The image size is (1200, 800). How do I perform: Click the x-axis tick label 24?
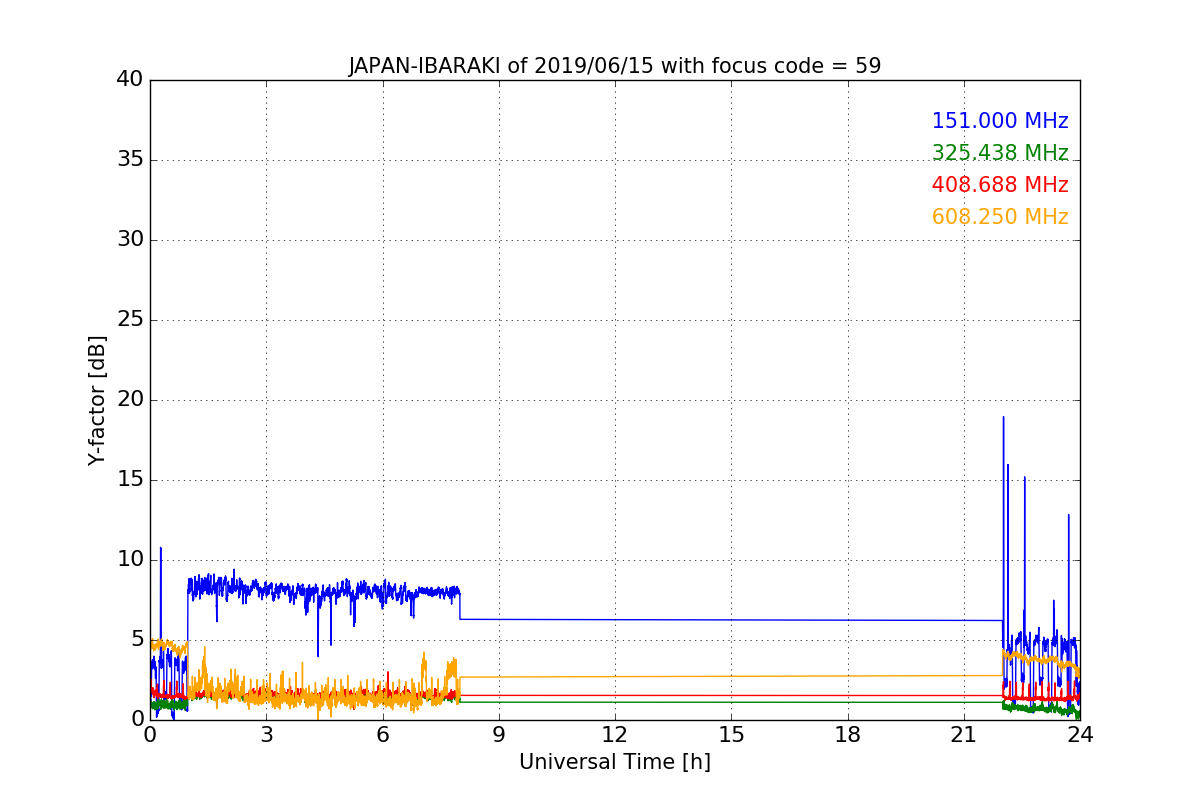pyautogui.click(x=1080, y=734)
